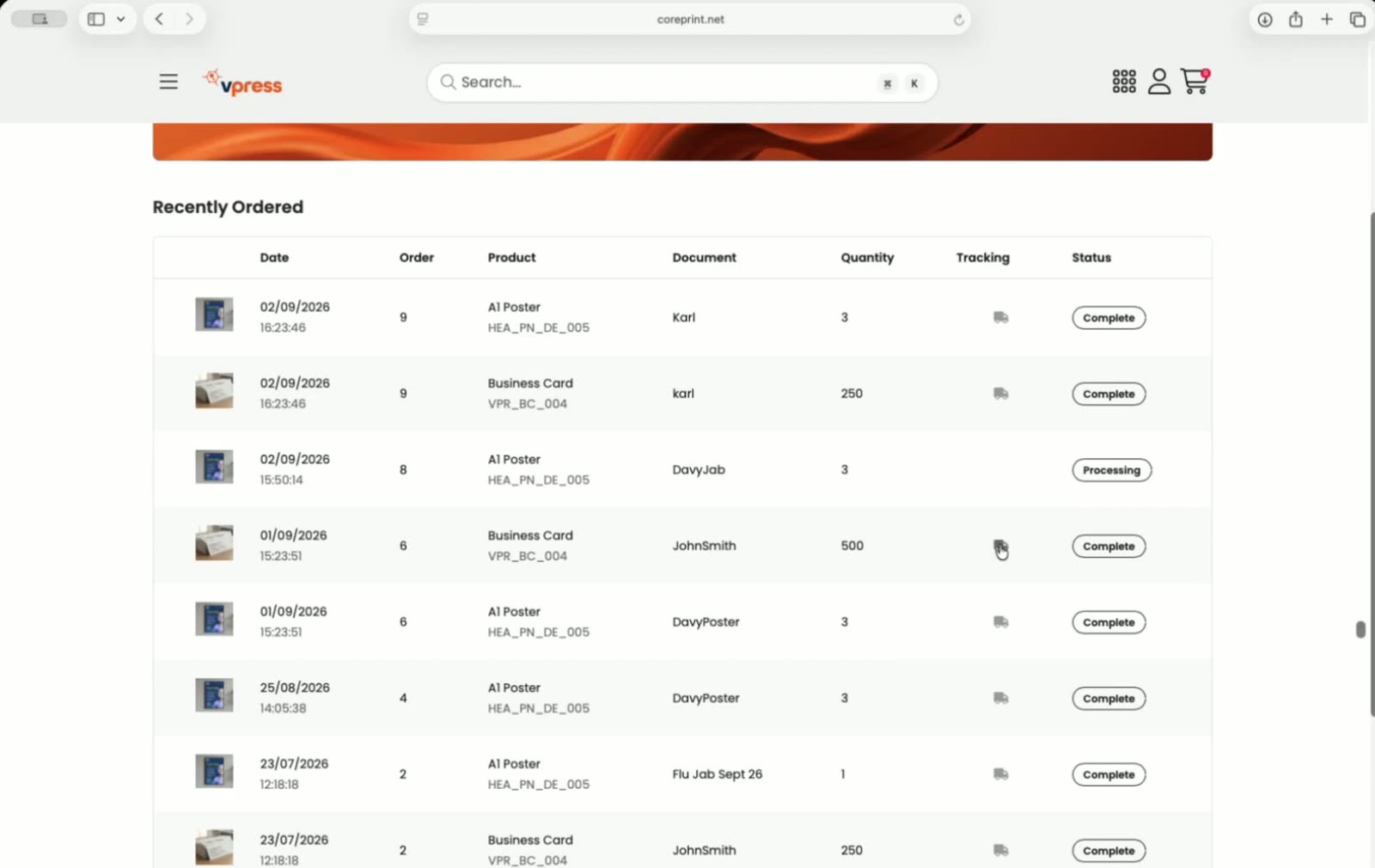Click Safari share icon
This screenshot has width=1375, height=868.
[x=1296, y=19]
